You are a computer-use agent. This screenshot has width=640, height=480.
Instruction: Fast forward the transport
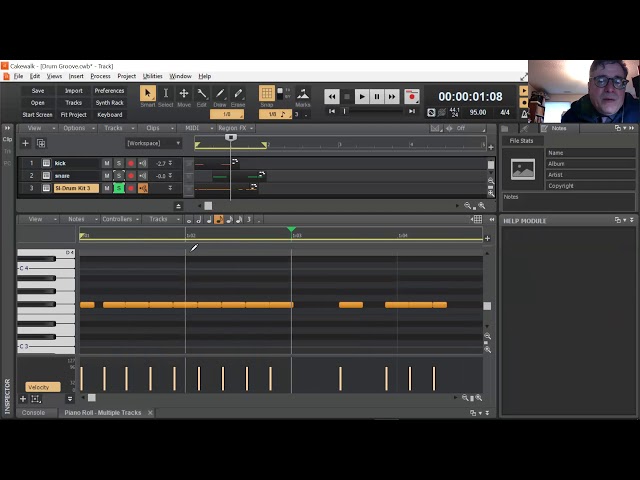click(x=392, y=97)
